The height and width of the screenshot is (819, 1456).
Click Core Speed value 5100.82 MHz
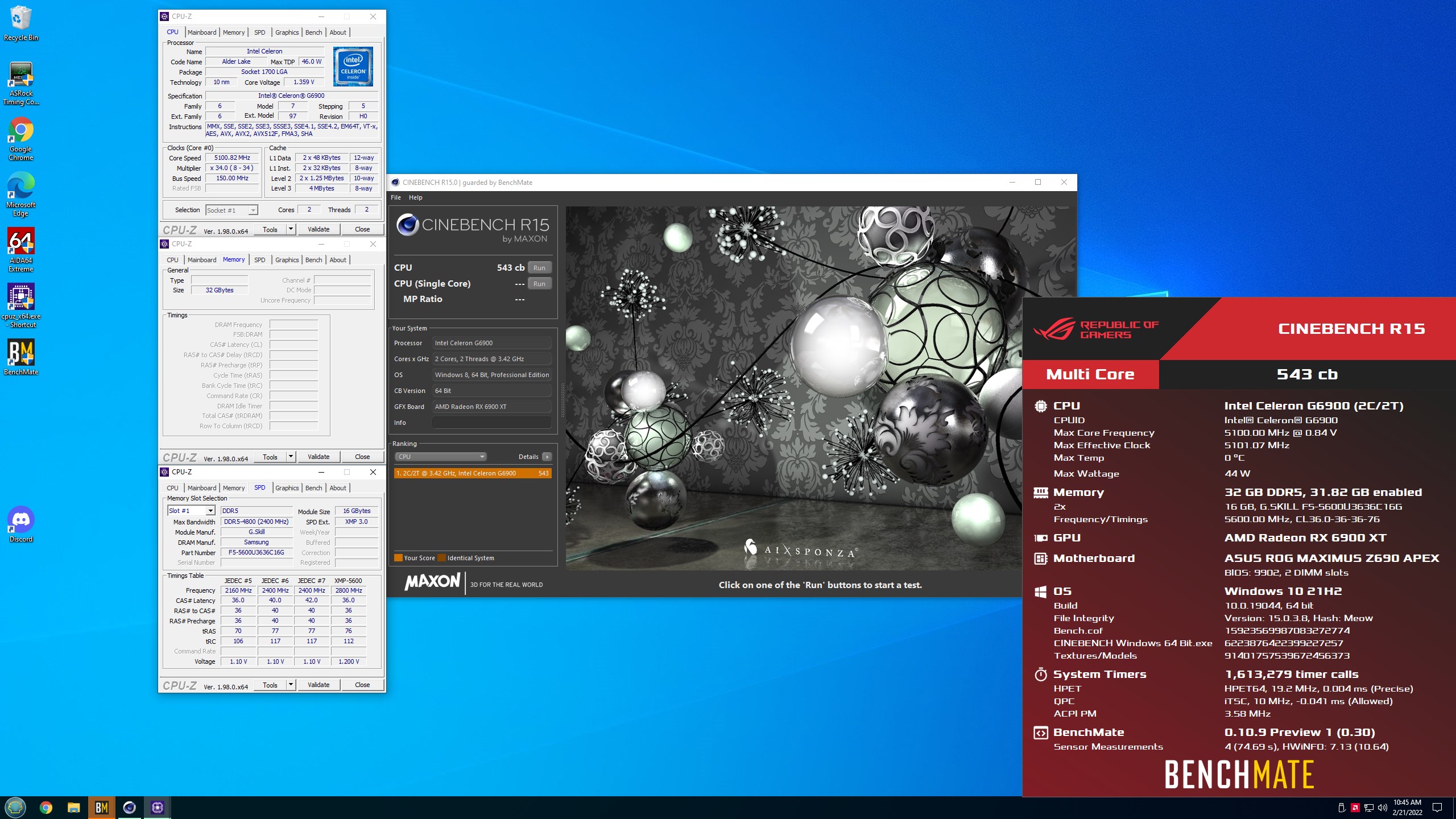coord(232,158)
